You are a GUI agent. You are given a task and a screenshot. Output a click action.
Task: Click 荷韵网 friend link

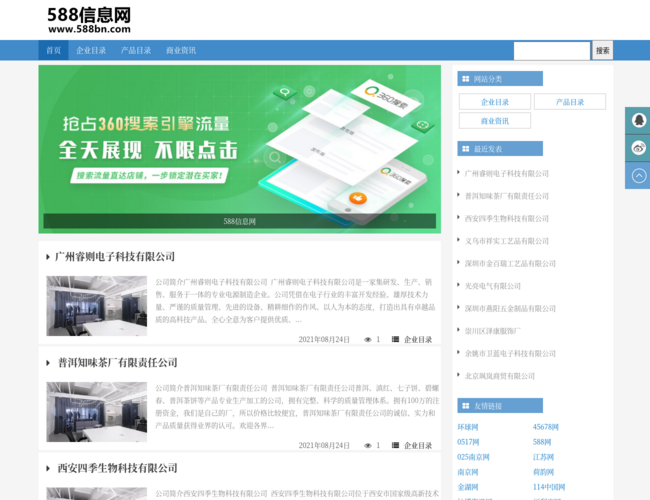click(543, 472)
